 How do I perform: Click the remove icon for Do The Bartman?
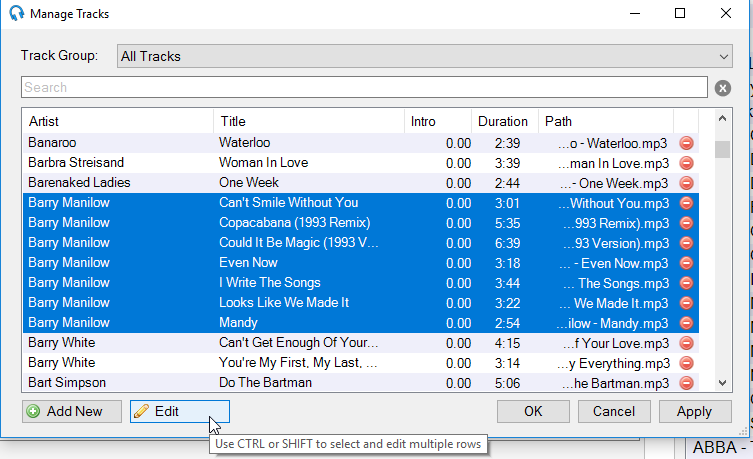coord(686,383)
